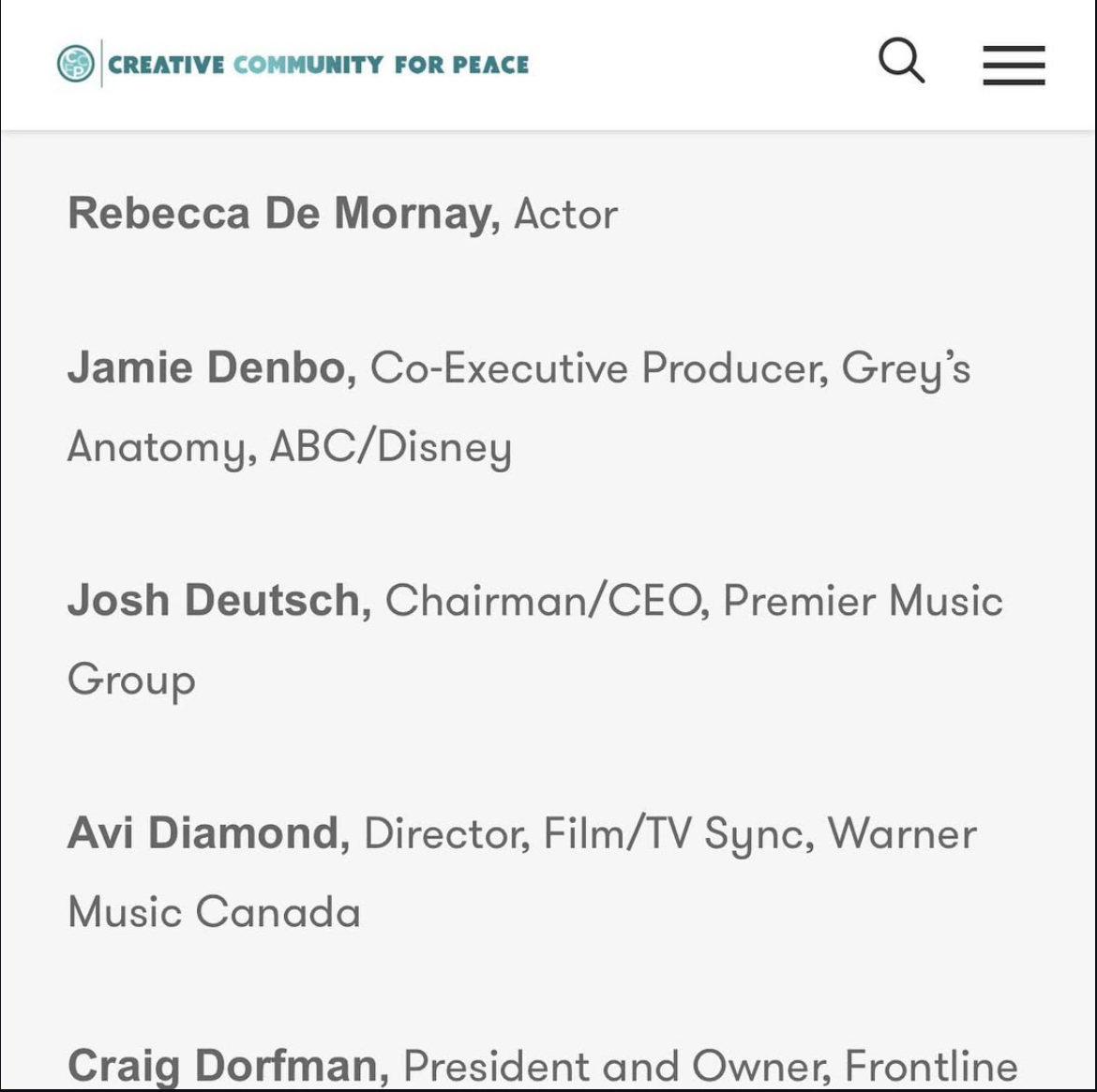Click the President and Owner text
1097x1092 pixels.
(617, 1066)
